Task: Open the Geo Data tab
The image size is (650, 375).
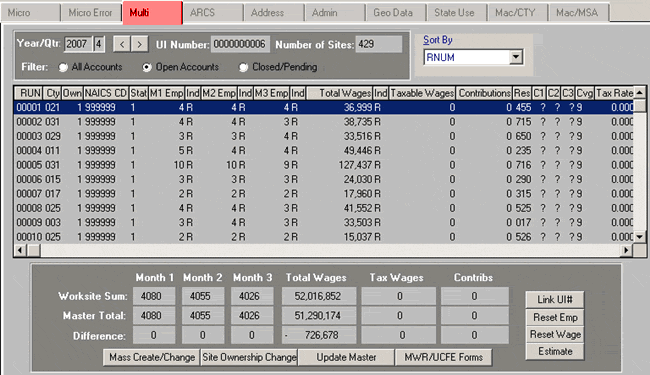Action: tap(393, 13)
